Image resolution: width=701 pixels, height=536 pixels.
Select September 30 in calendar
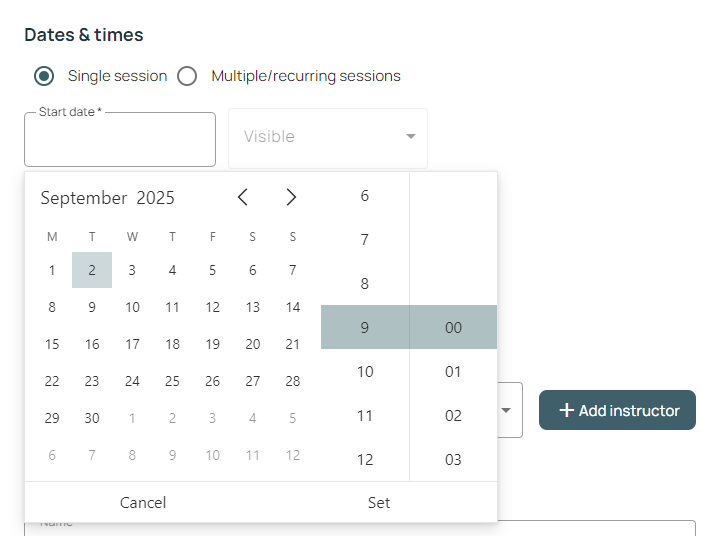pos(92,418)
